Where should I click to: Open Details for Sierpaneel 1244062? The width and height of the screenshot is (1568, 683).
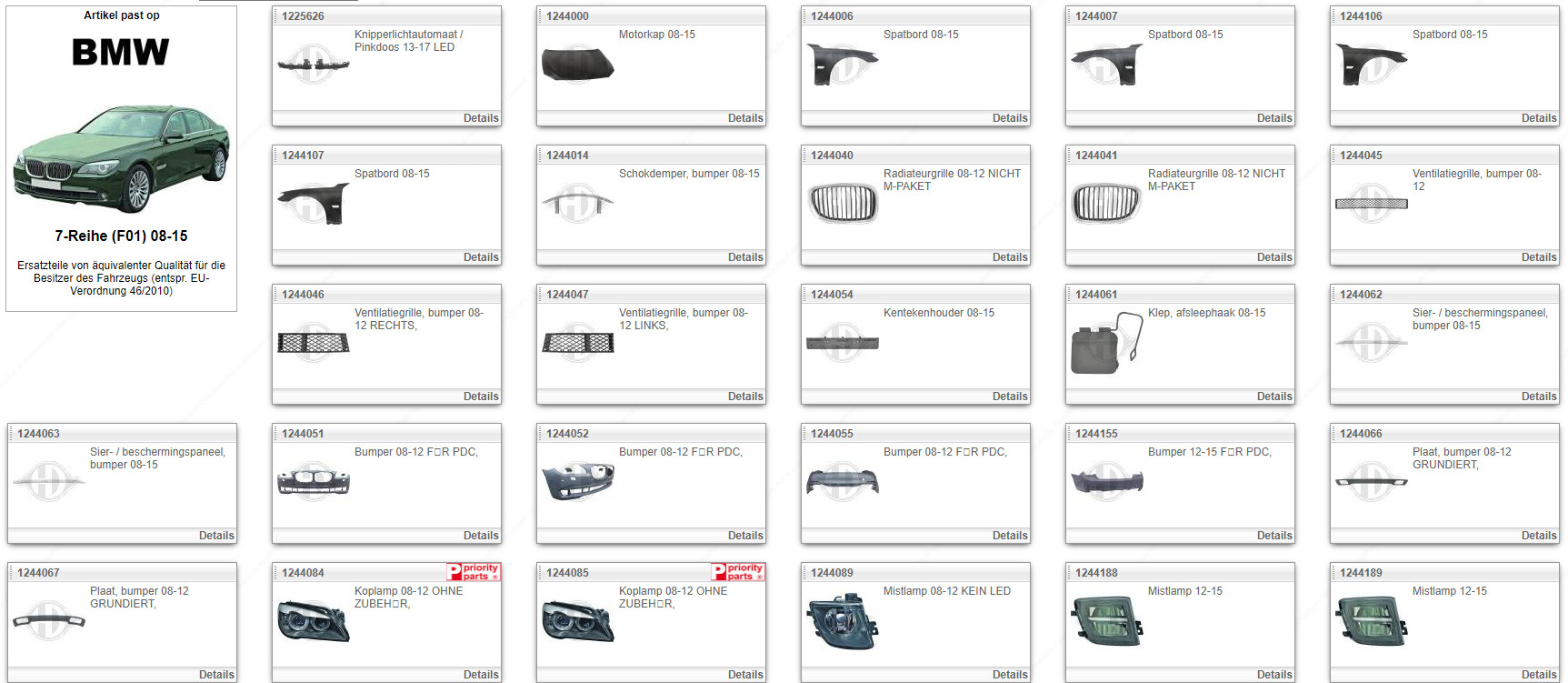[x=1539, y=397]
